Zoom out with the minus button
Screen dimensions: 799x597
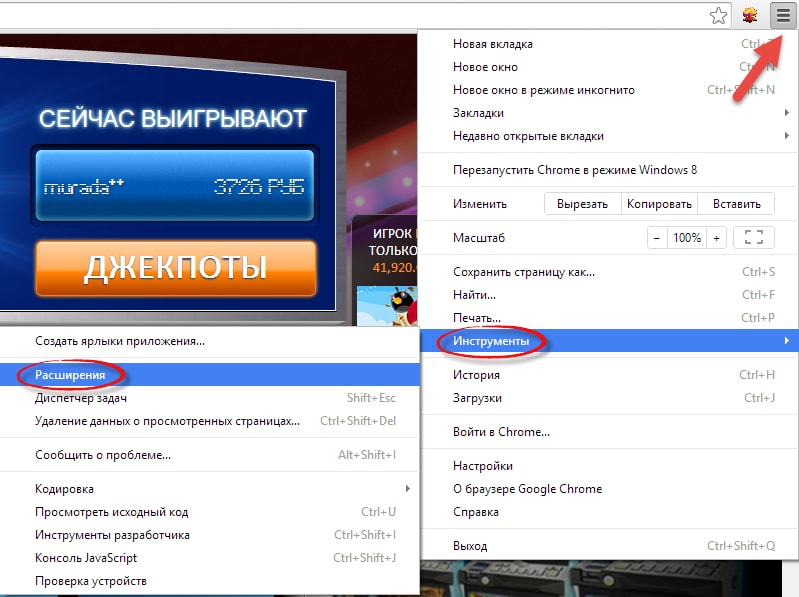656,238
